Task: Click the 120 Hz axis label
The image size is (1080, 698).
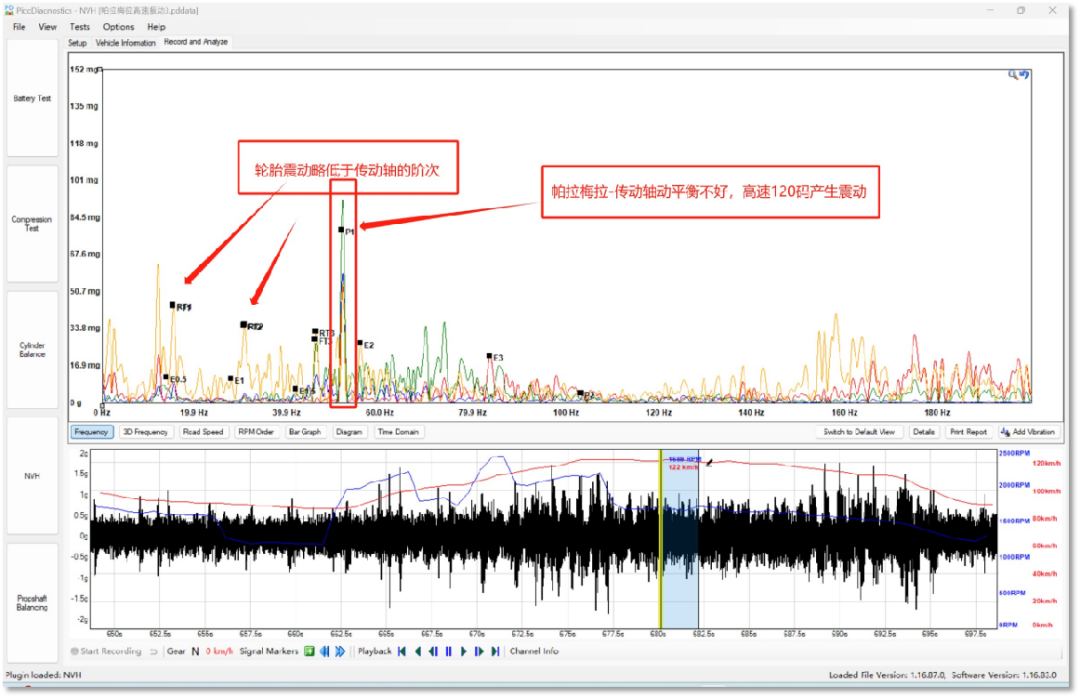Action: [x=658, y=413]
